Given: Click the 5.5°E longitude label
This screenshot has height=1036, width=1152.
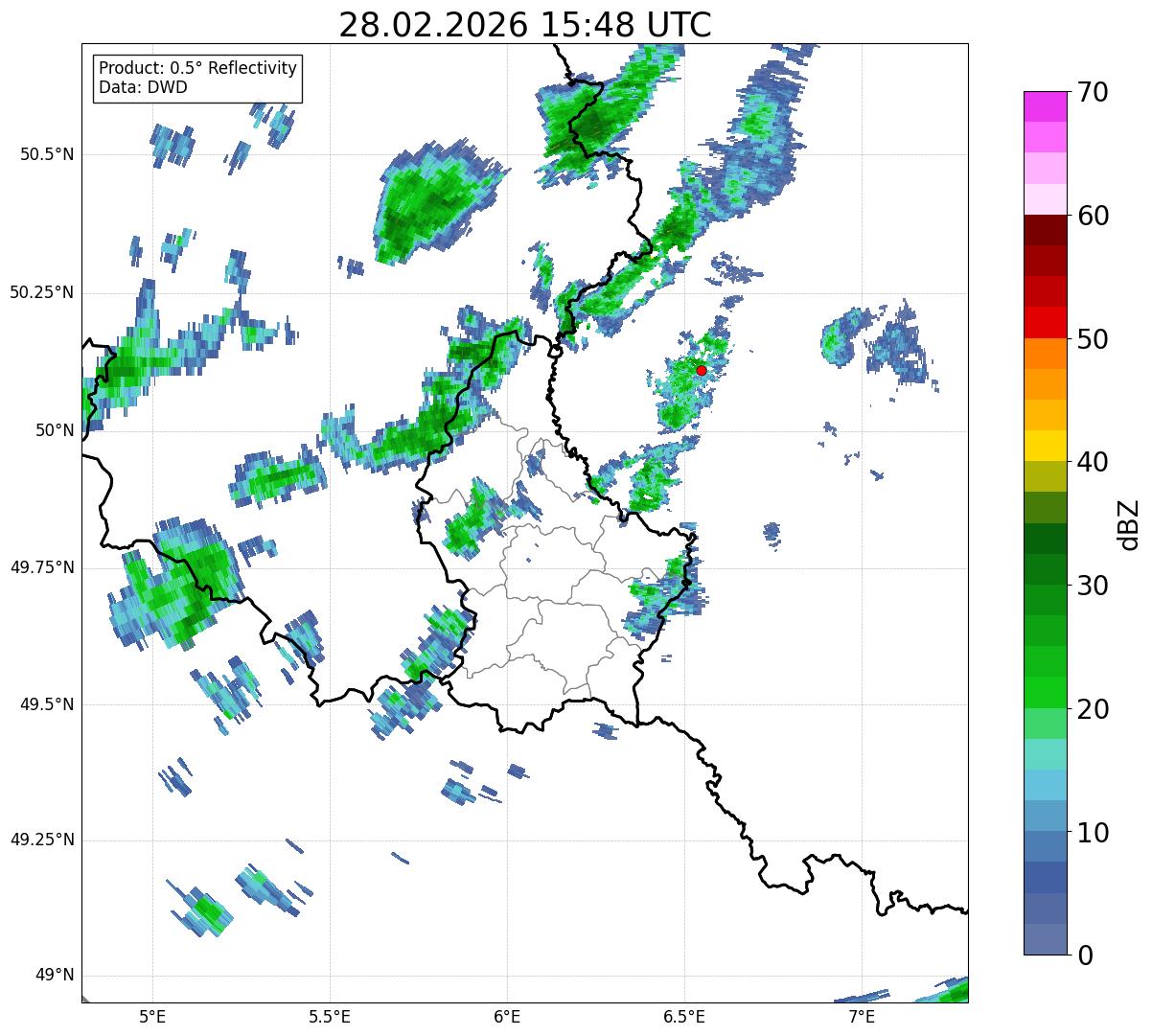Looking at the screenshot, I should coord(330,1017).
